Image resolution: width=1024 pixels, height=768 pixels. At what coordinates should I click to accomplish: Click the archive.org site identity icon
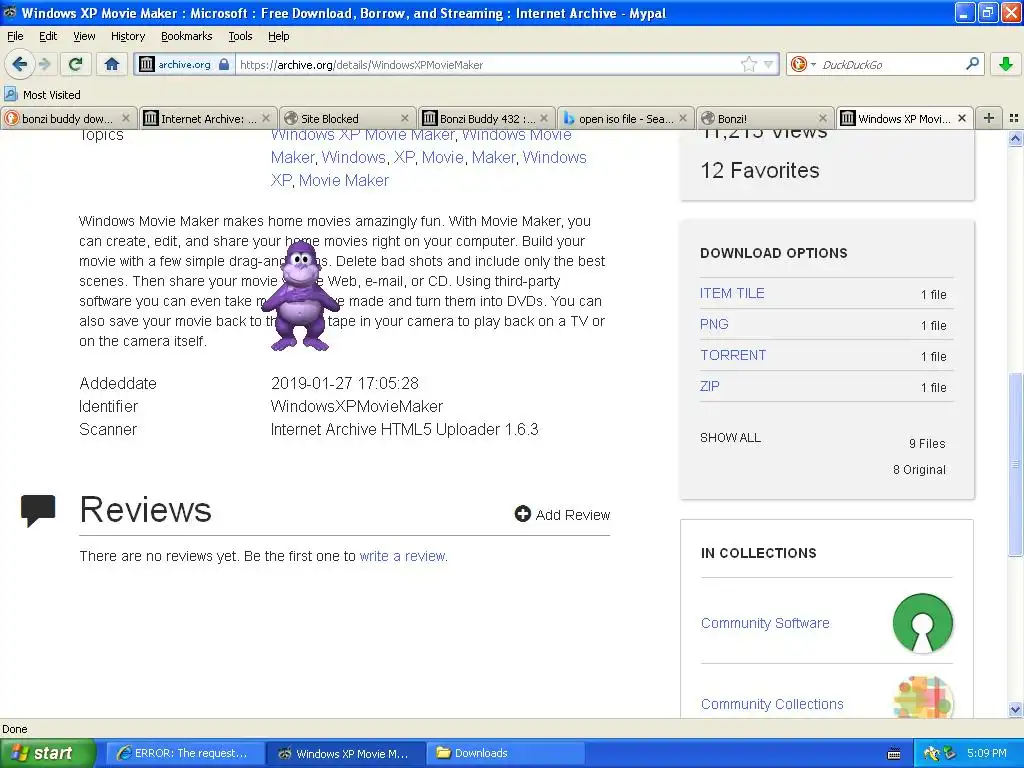[x=147, y=64]
